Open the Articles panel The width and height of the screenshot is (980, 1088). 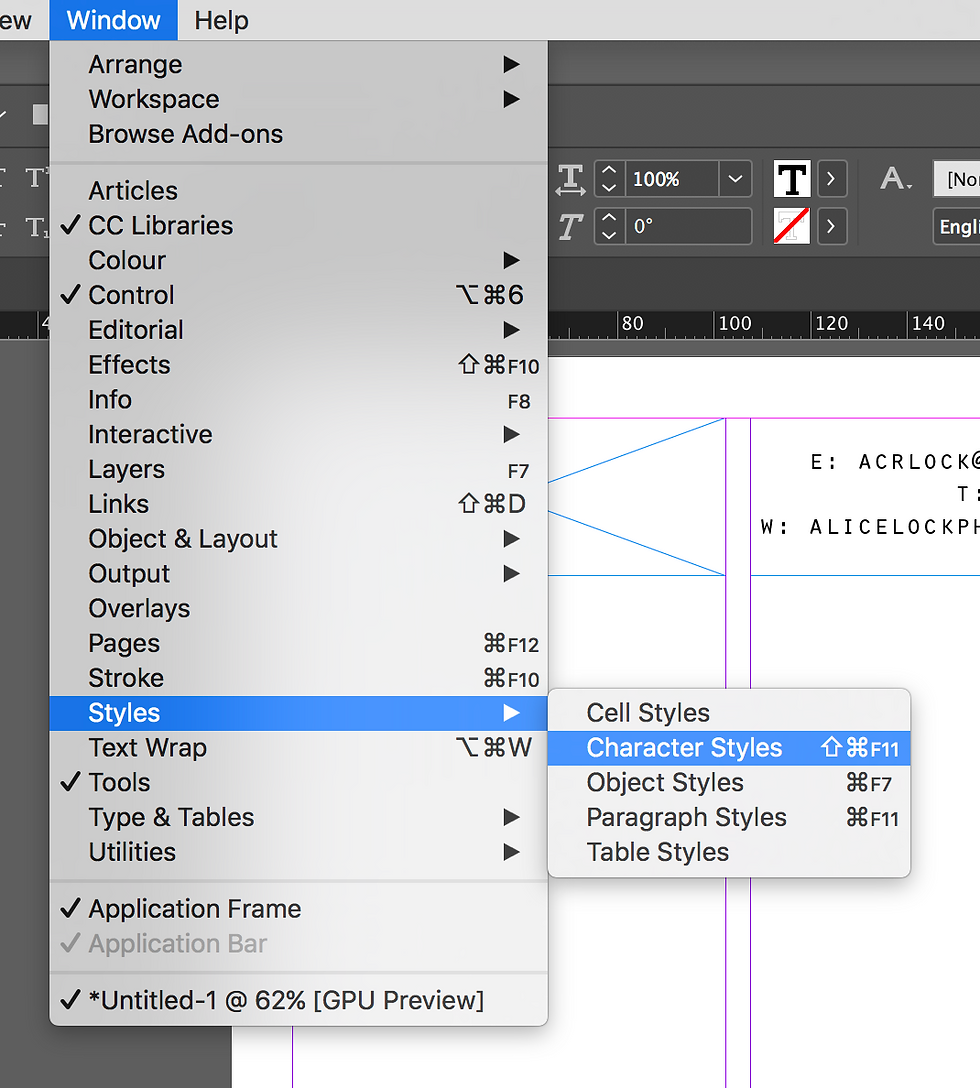pyautogui.click(x=298, y=191)
